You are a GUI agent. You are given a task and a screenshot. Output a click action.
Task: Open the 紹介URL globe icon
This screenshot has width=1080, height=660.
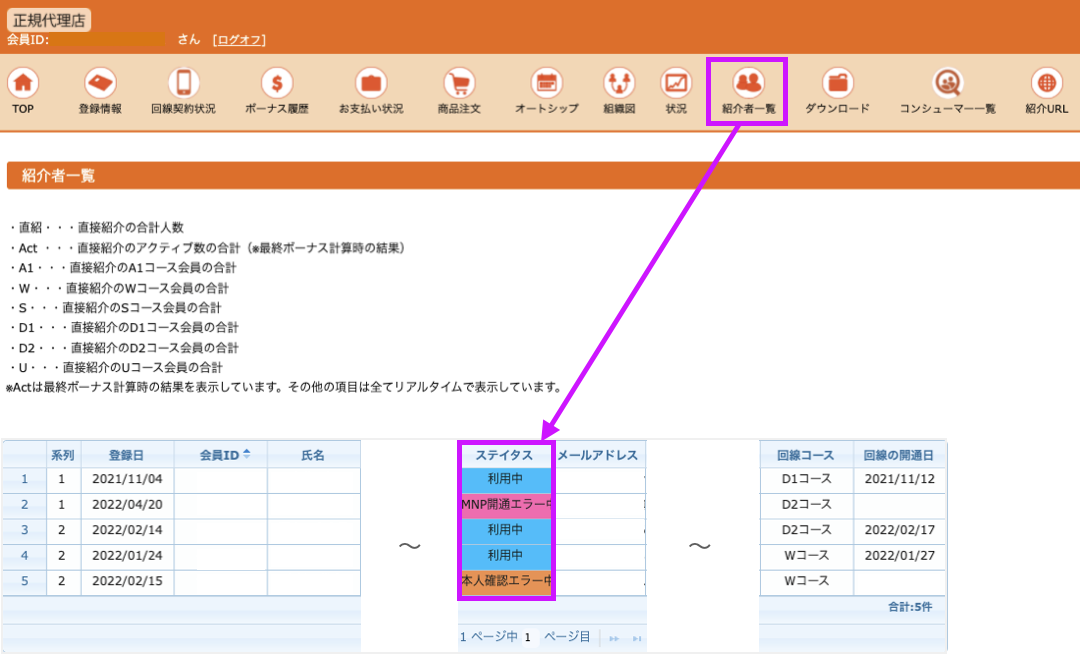[x=1046, y=83]
